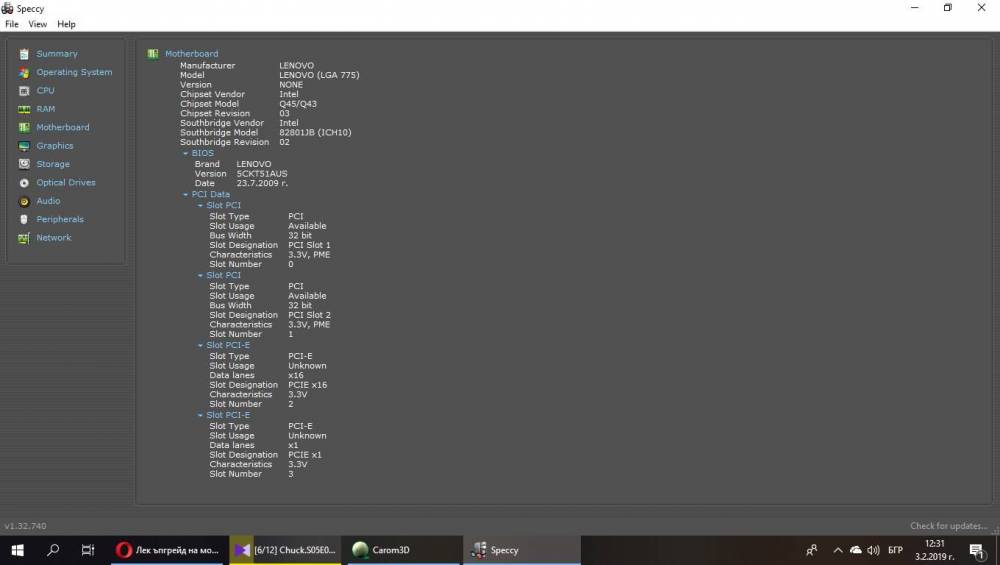The image size is (1000, 565).
Task: Collapse the Slot PCI-E node for PCIE x1
Action: coord(200,415)
